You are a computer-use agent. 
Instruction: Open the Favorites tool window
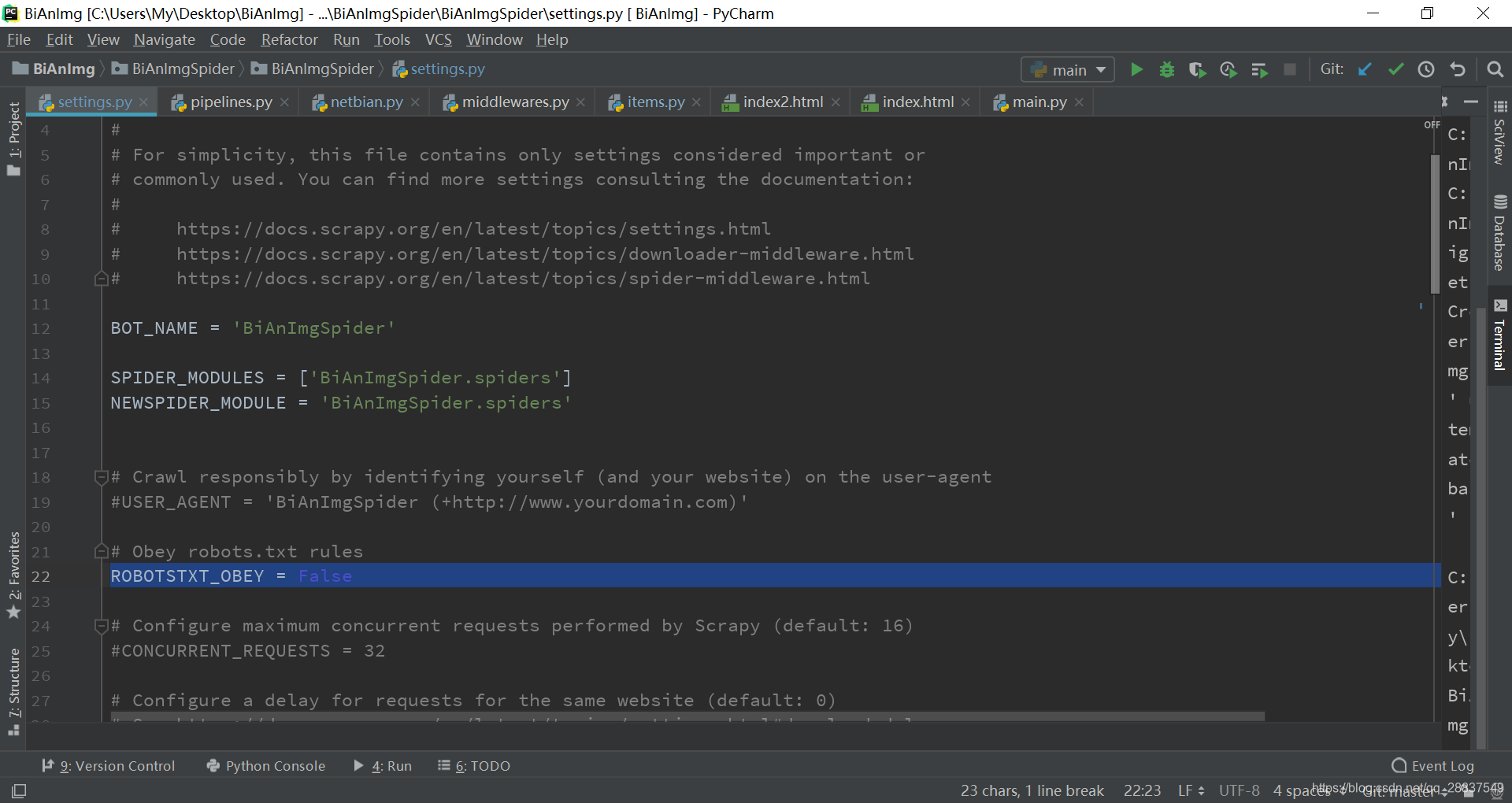tap(14, 575)
